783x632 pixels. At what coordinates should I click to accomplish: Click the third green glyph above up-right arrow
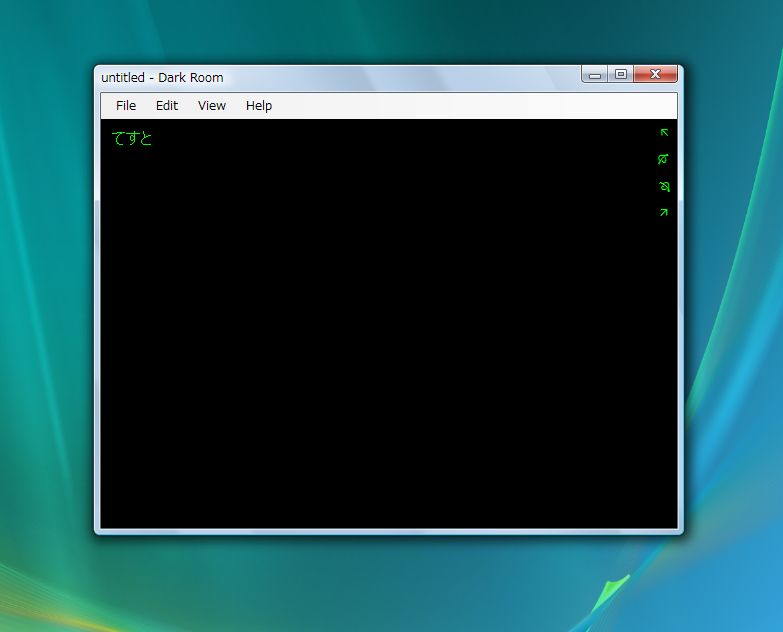tap(664, 187)
